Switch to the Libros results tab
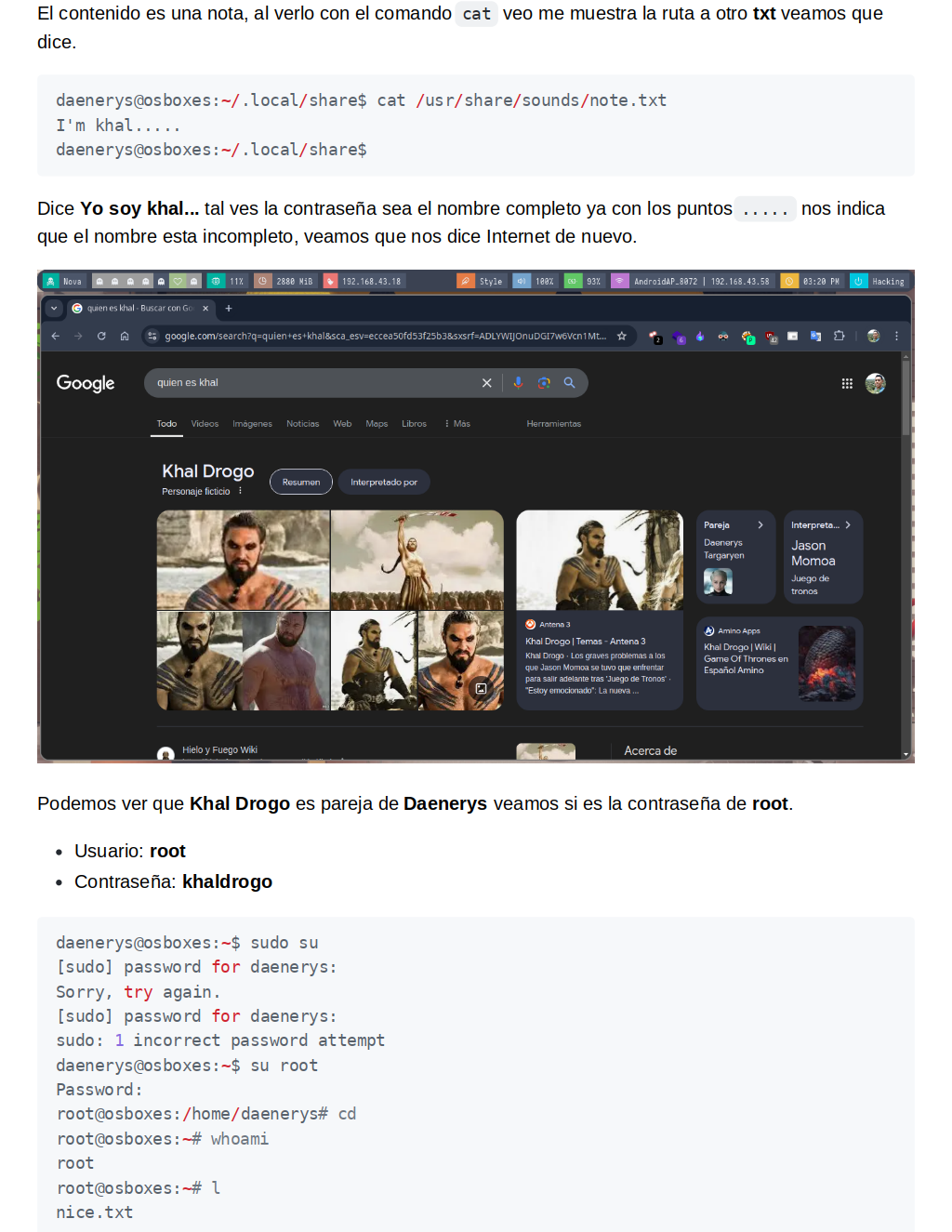The width and height of the screenshot is (952, 1232). pyautogui.click(x=414, y=424)
